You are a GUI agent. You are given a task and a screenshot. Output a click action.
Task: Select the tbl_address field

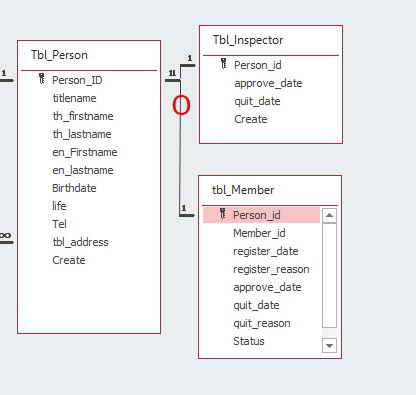point(80,242)
